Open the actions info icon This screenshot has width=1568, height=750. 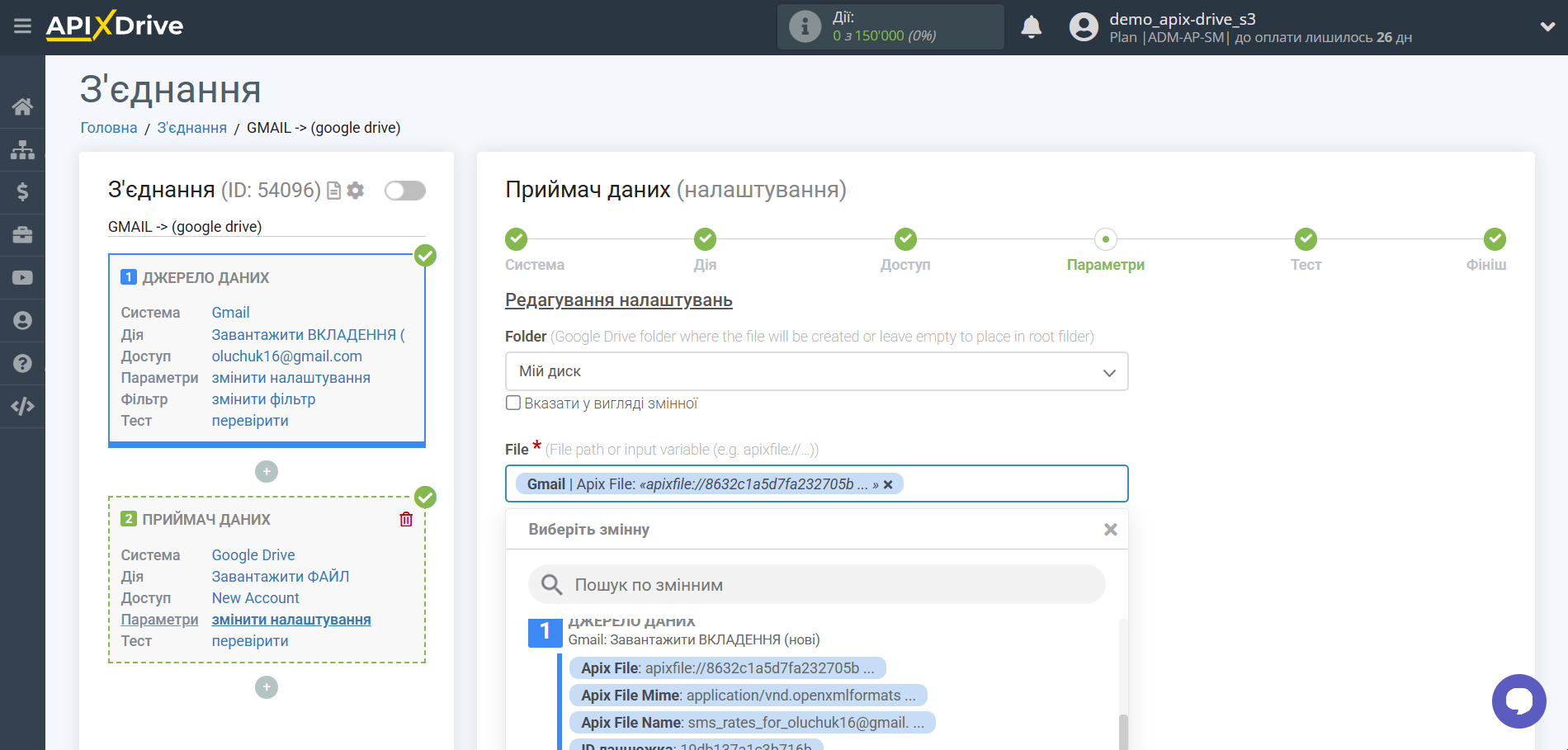pos(805,26)
